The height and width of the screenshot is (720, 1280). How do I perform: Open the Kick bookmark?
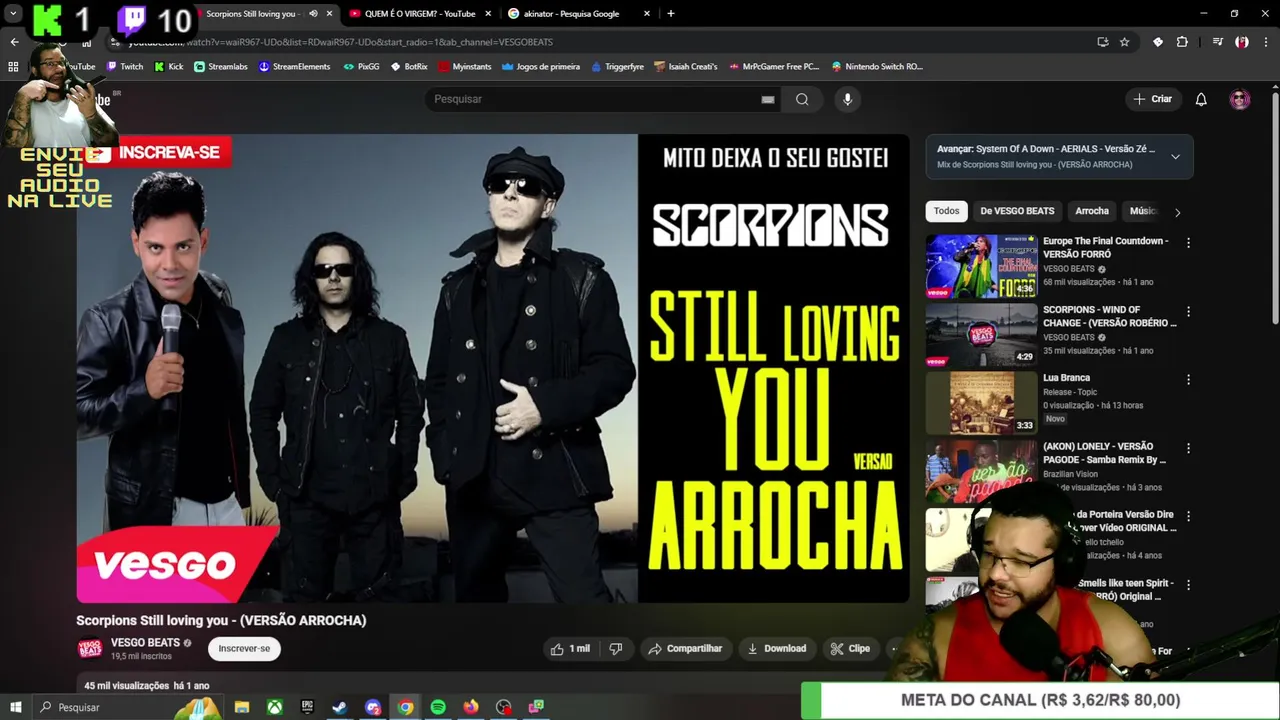(x=168, y=67)
